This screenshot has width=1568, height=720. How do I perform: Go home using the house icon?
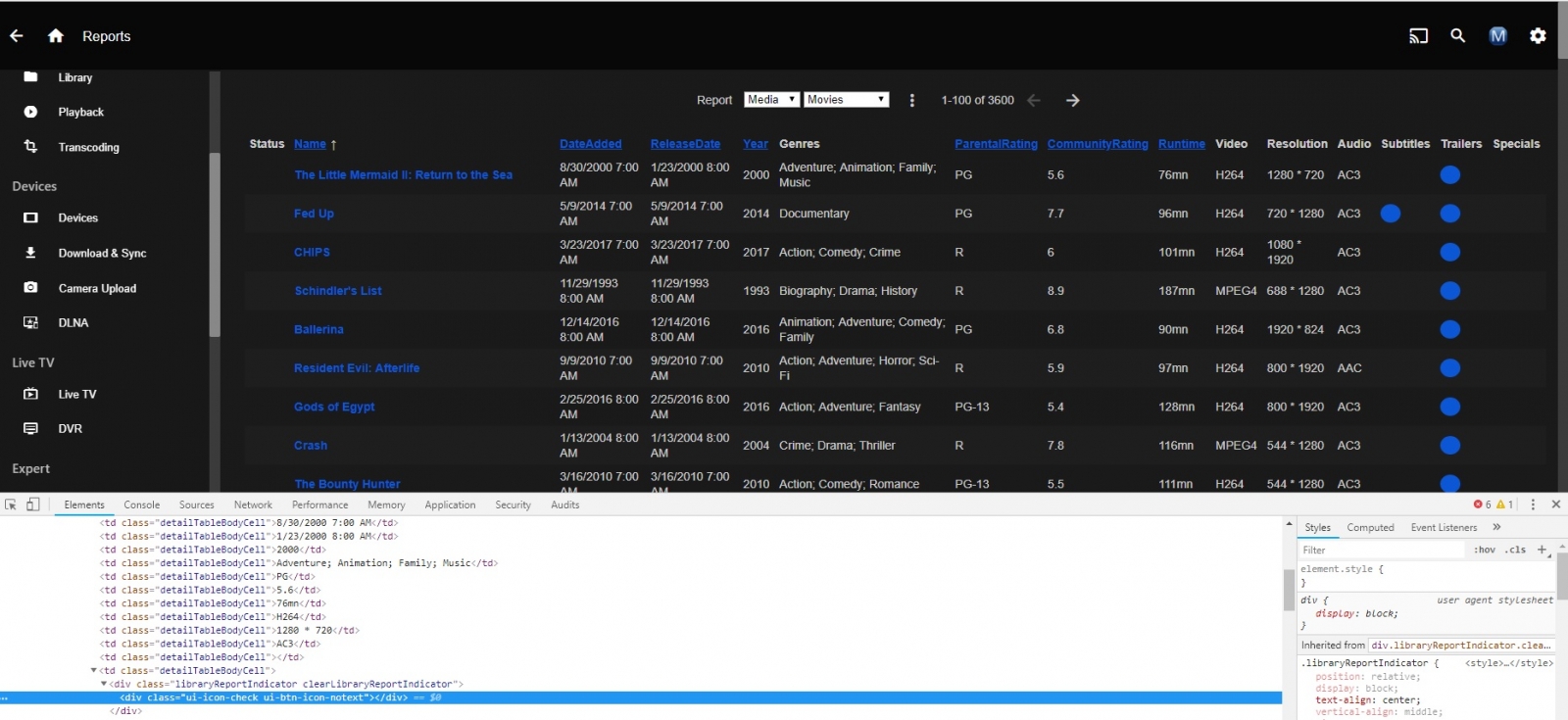tap(56, 36)
